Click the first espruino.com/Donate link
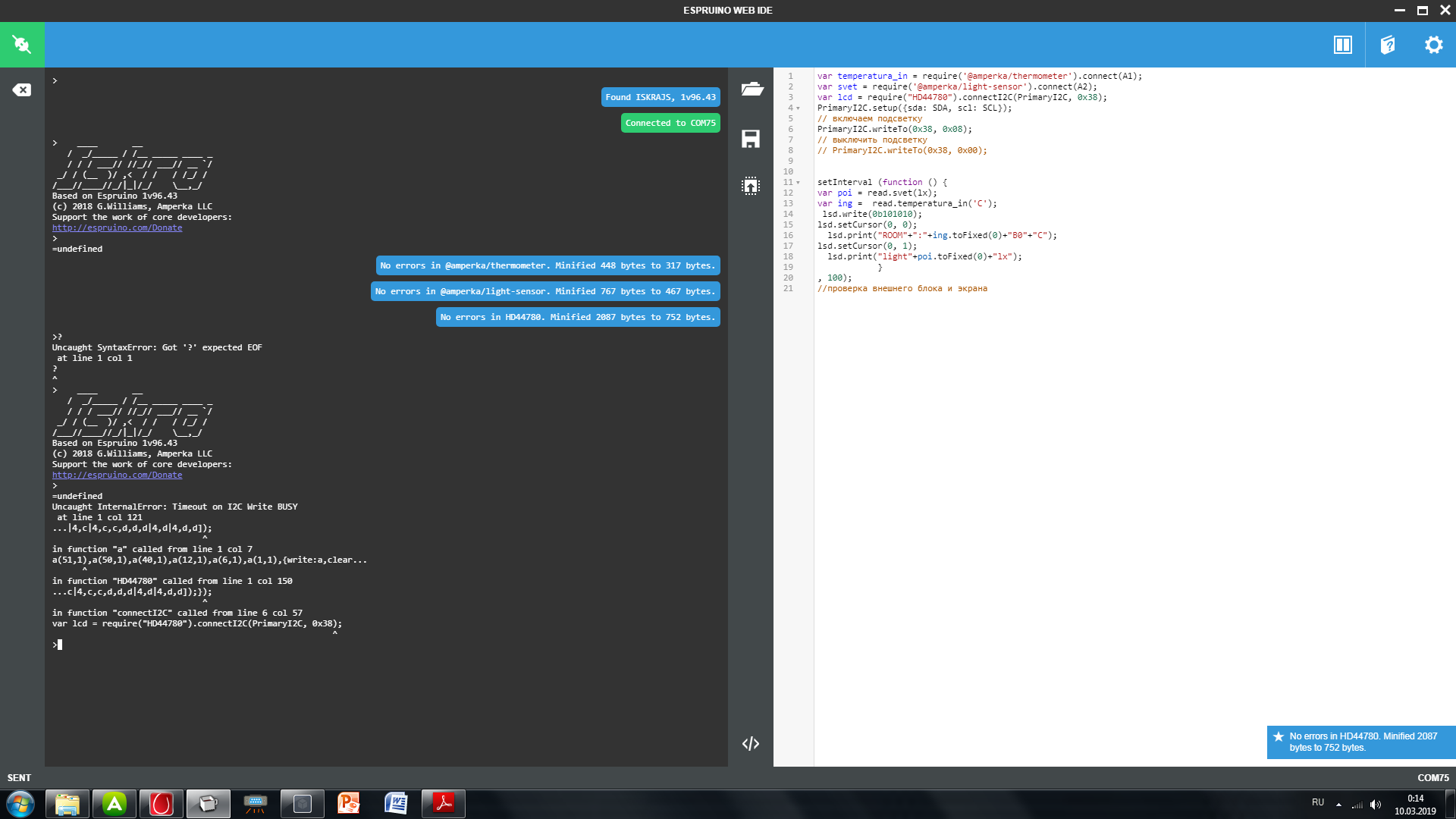1456x819 pixels. point(117,227)
